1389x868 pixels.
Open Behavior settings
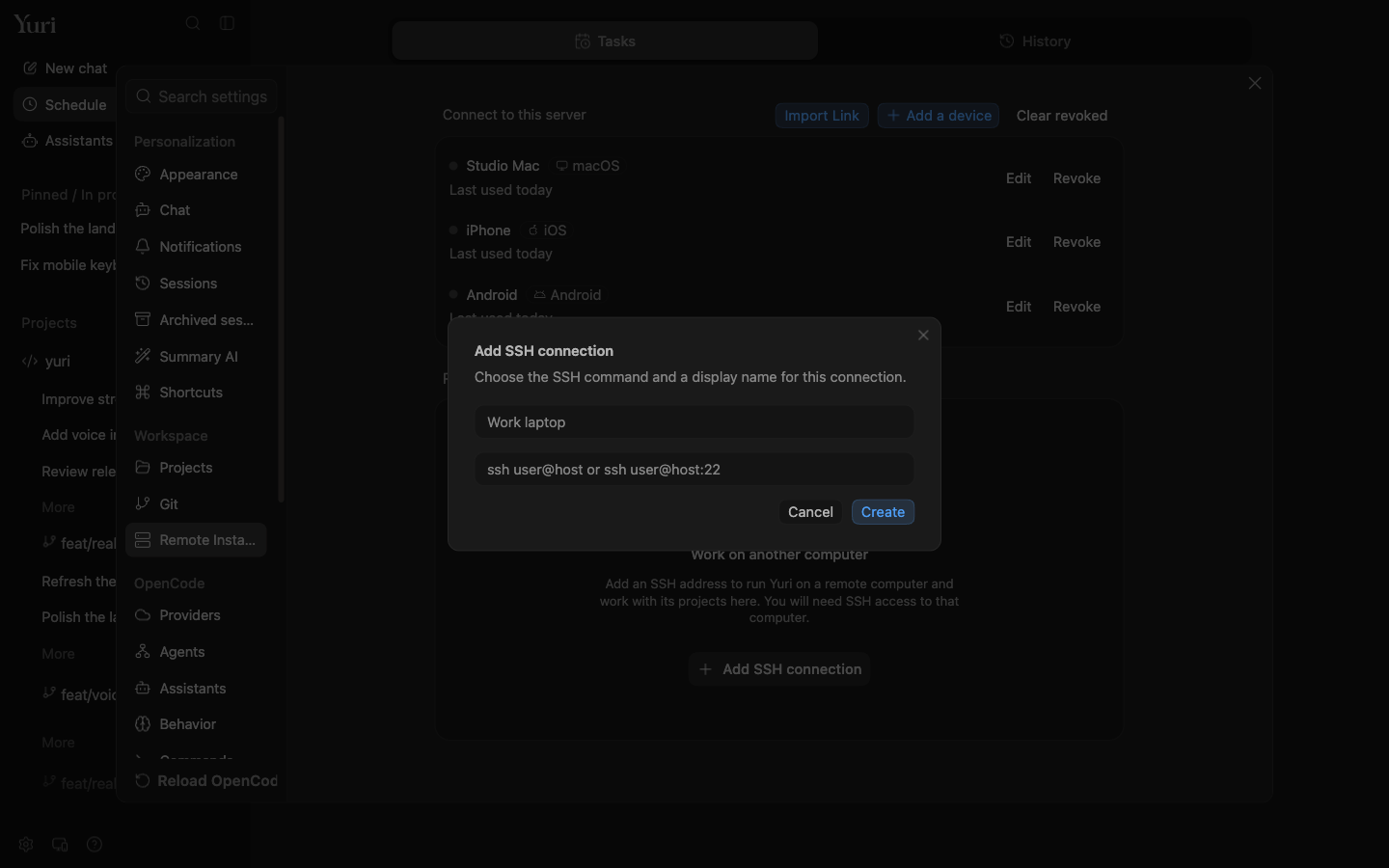(x=196, y=724)
